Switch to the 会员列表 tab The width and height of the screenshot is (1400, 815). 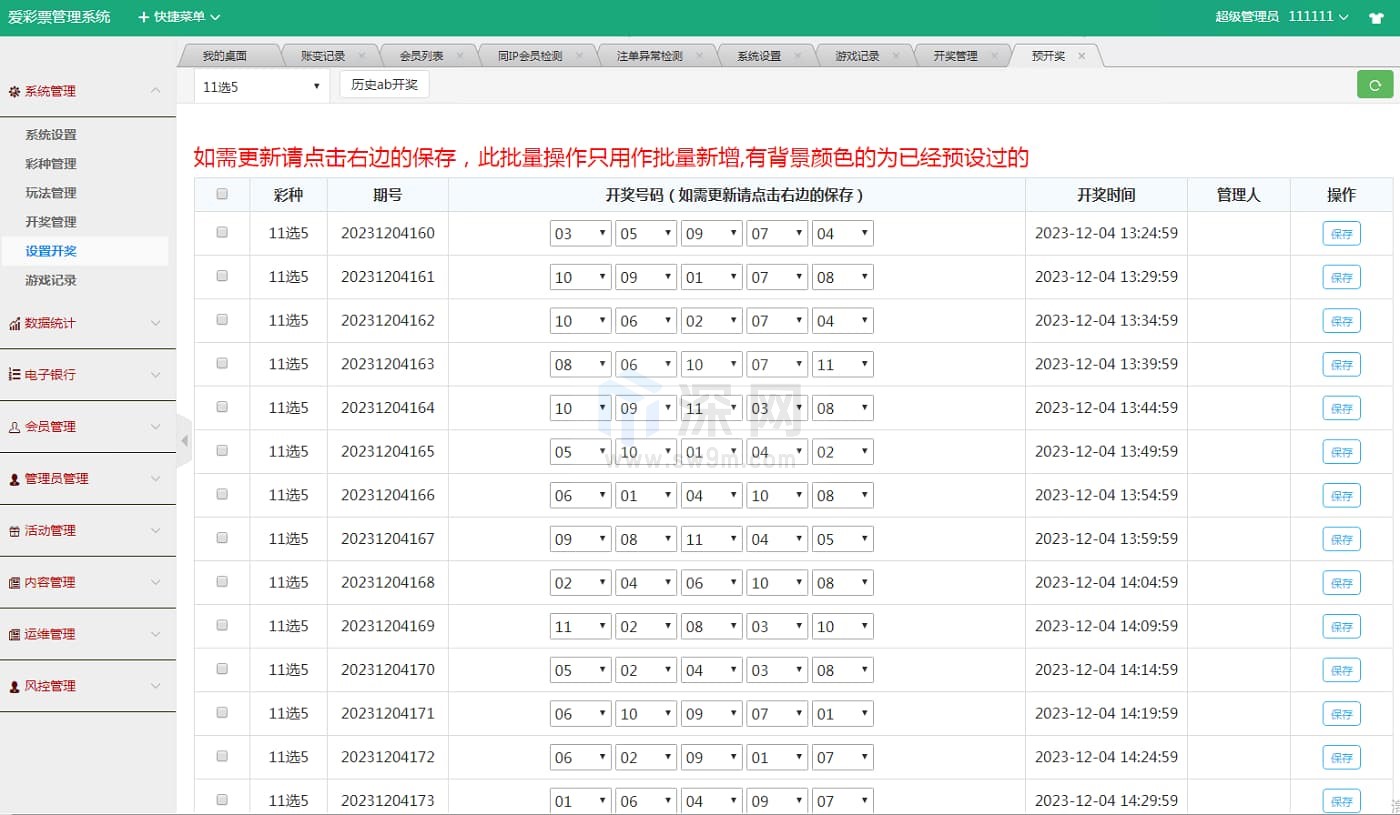(421, 56)
